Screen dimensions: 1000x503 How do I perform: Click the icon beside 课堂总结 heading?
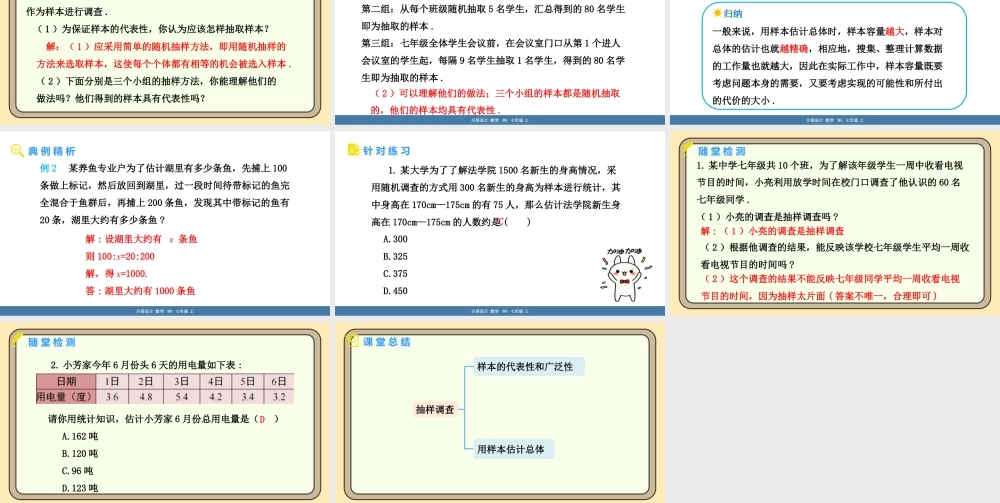coord(353,341)
